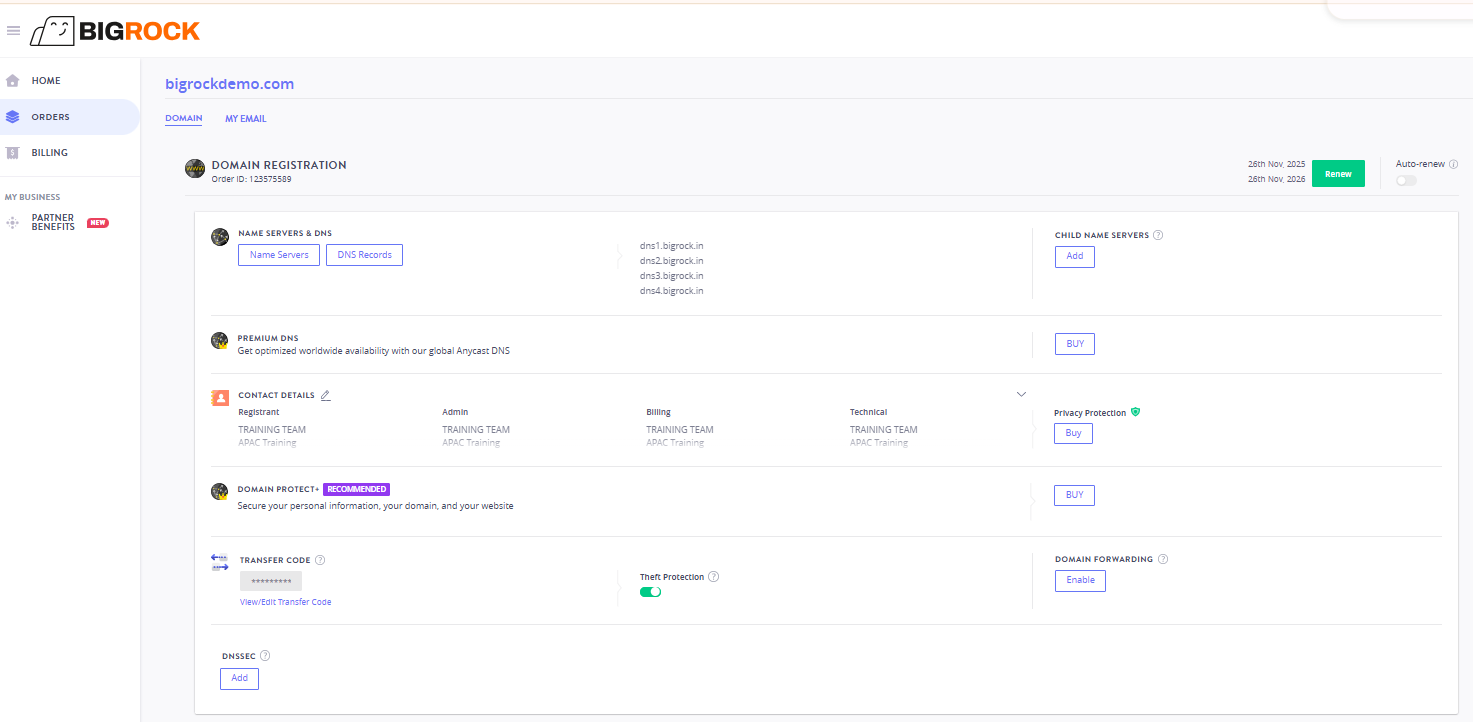1473x722 pixels.
Task: Open Orders in the sidebar
Action: pyautogui.click(x=70, y=117)
